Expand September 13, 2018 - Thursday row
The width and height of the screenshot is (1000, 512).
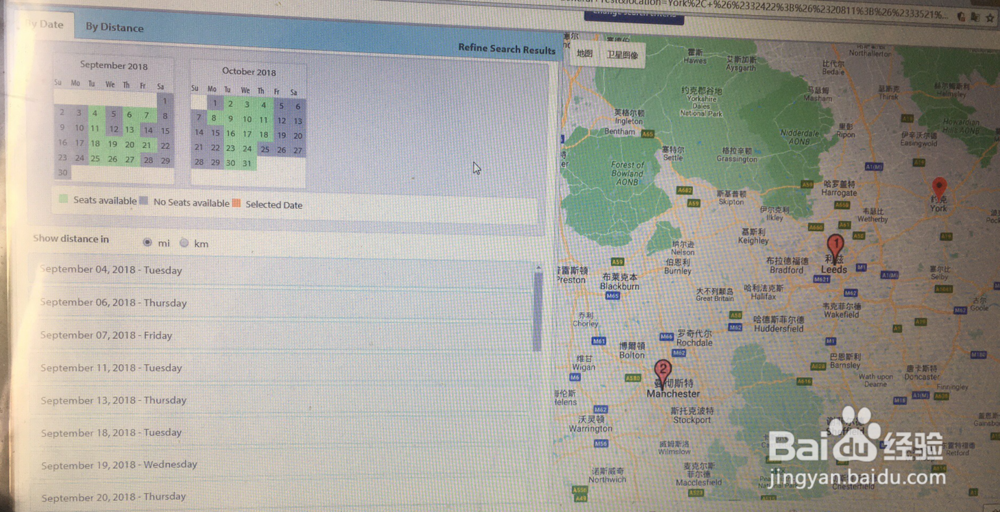281,400
